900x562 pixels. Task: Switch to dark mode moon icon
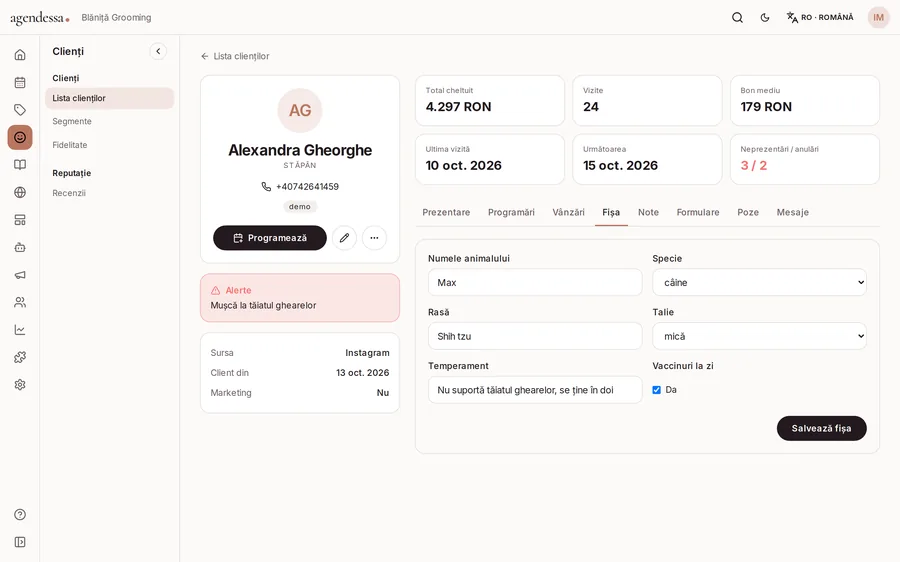pyautogui.click(x=765, y=18)
